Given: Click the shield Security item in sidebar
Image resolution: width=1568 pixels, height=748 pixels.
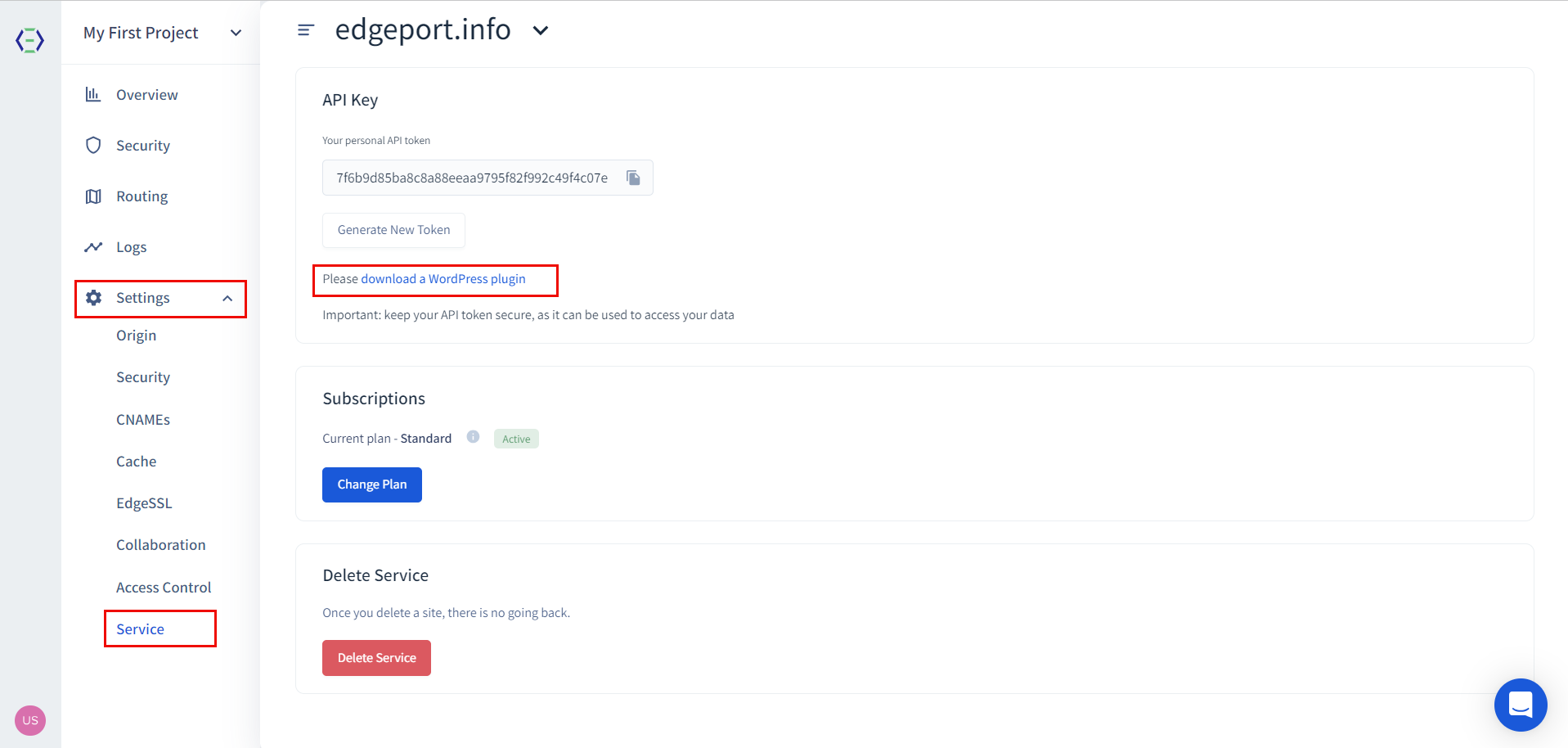Looking at the screenshot, I should (142, 146).
